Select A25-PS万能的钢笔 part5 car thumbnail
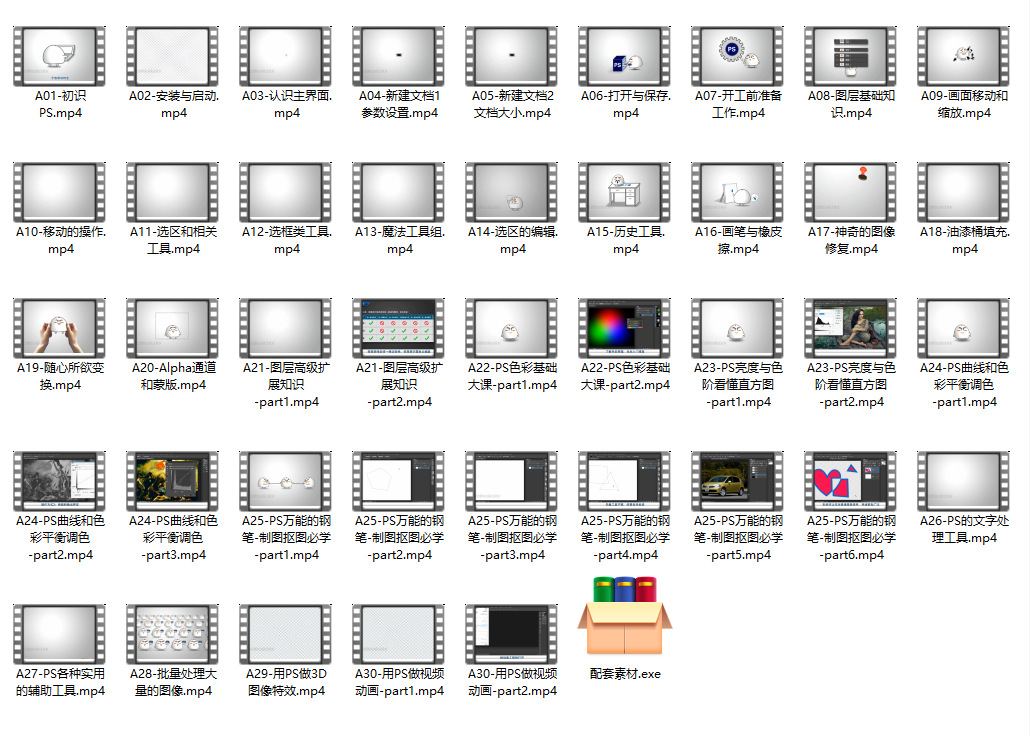 point(738,481)
